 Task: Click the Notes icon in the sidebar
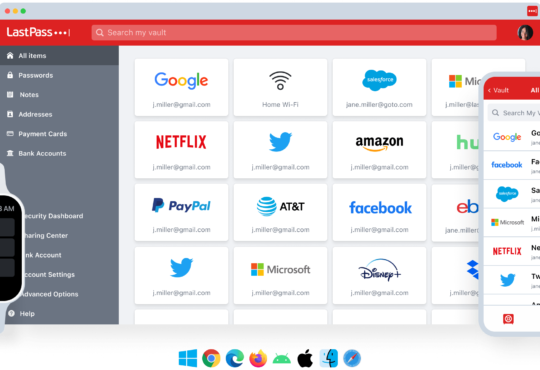(x=10, y=95)
